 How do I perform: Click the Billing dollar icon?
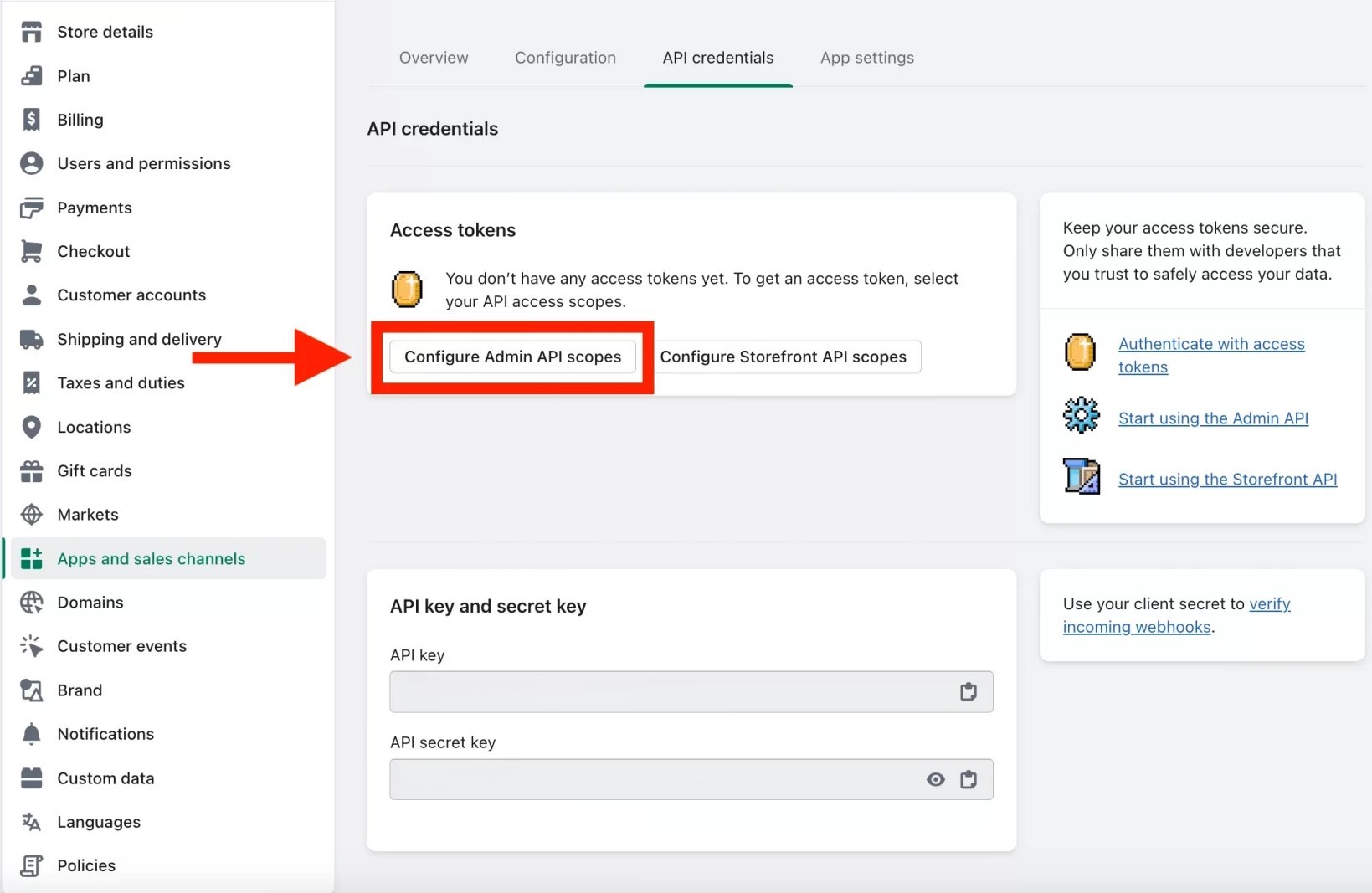(31, 120)
